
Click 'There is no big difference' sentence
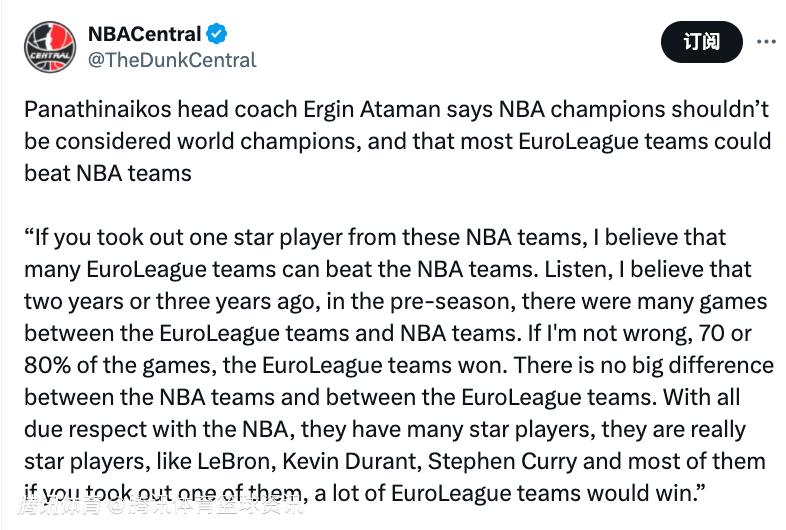(644, 366)
